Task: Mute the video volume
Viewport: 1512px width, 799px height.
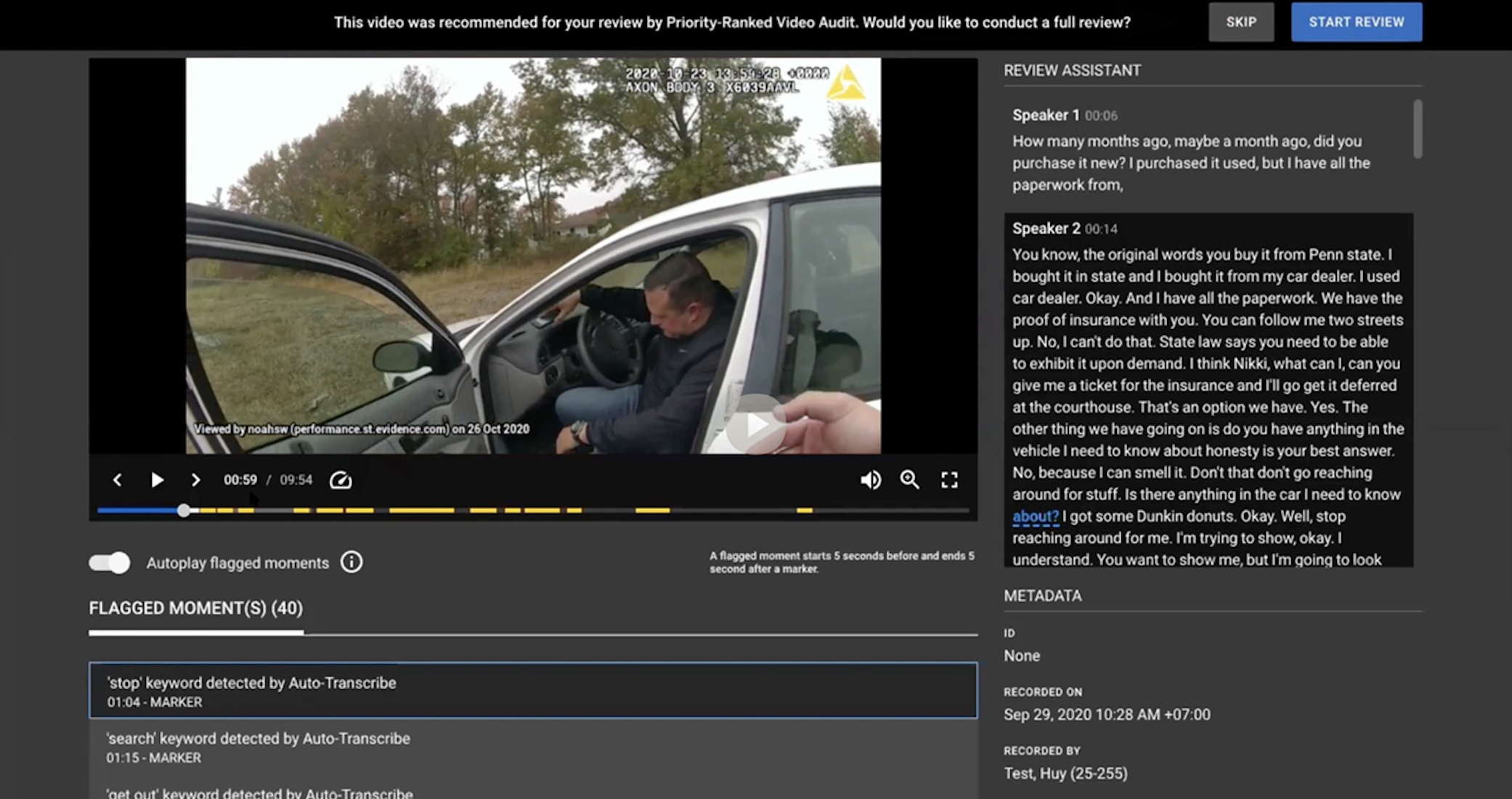Action: click(x=870, y=480)
